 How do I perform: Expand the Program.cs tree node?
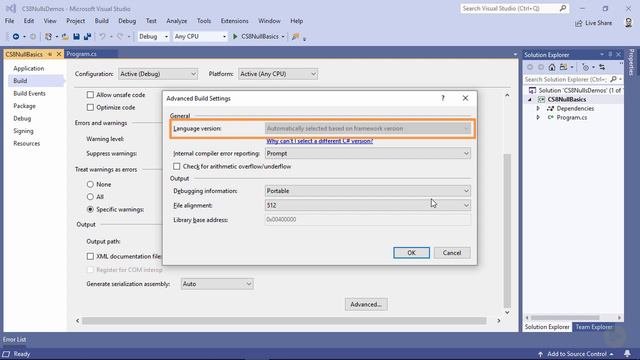pyautogui.click(x=538, y=118)
